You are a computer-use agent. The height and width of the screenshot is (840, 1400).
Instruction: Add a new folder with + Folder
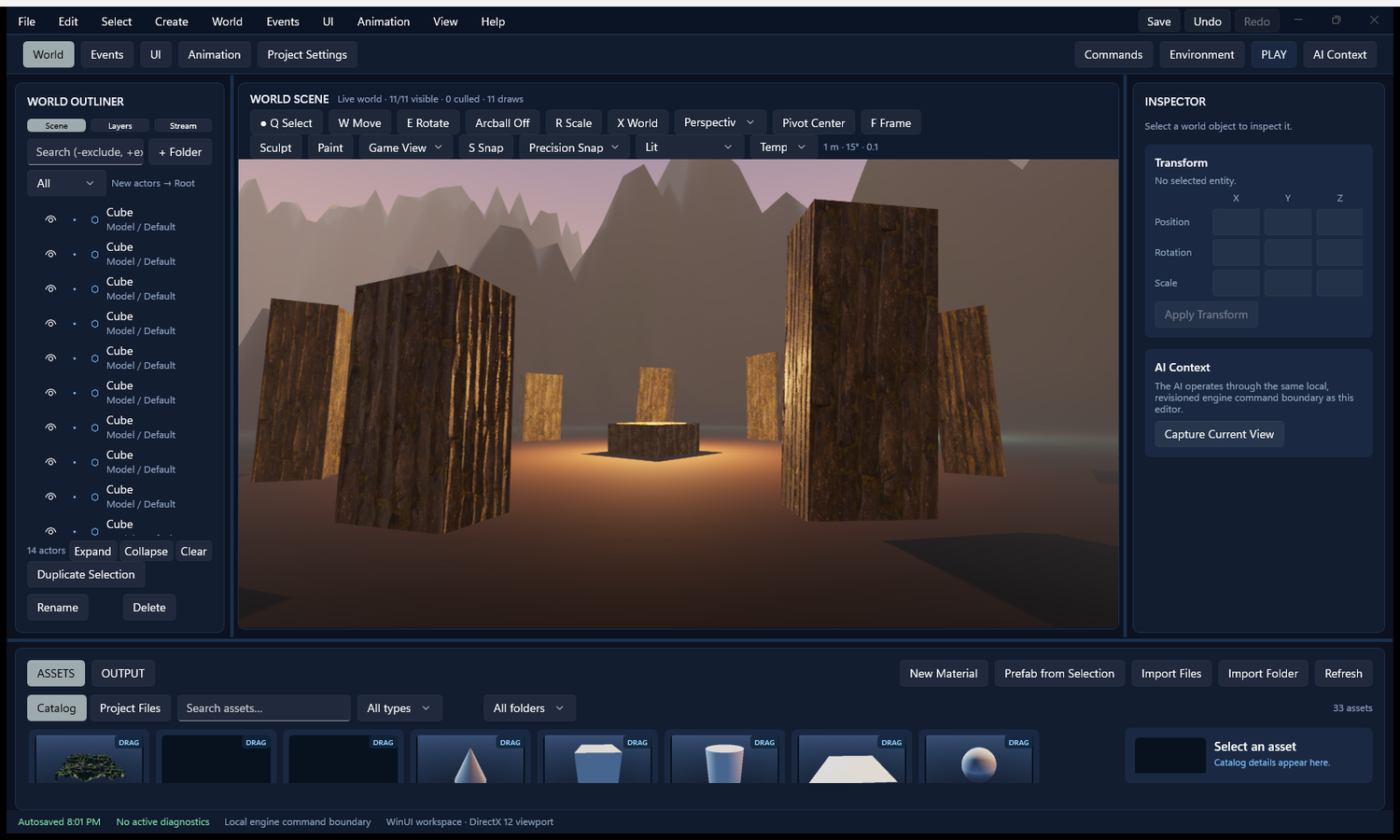[x=180, y=152]
